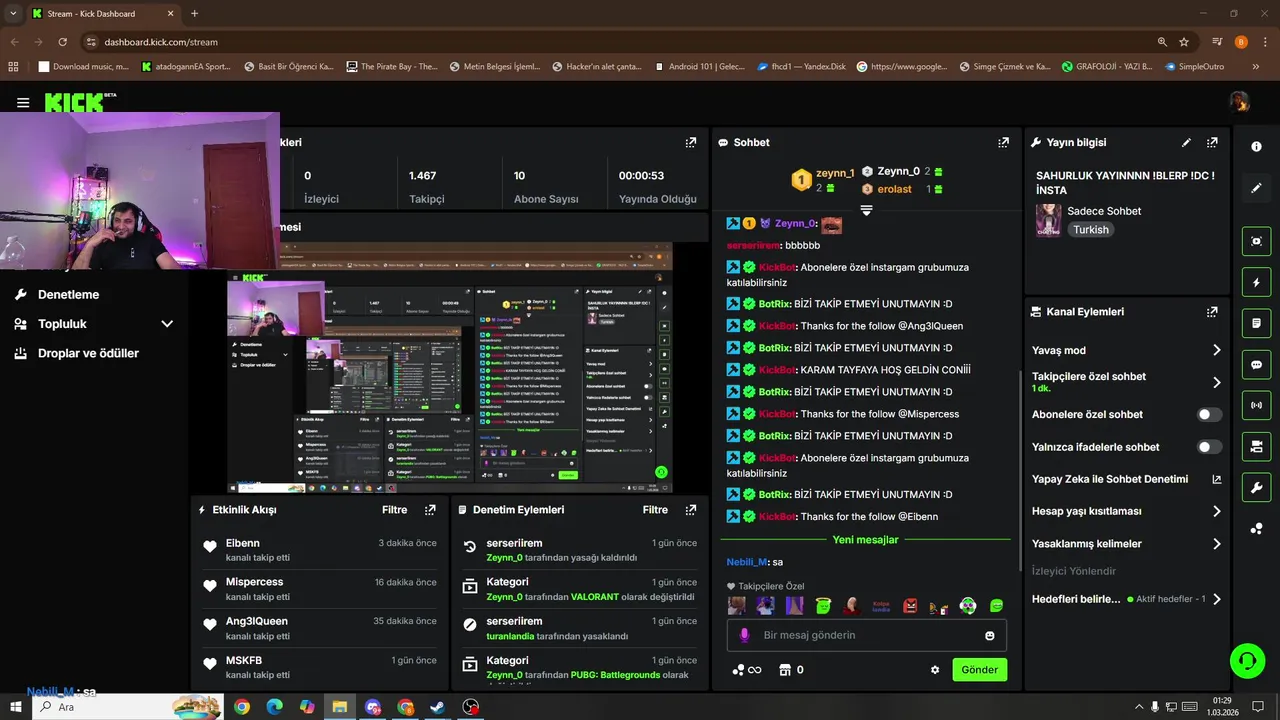This screenshot has width=1280, height=720.
Task: Select Mispercess follow event row
Action: (x=319, y=589)
